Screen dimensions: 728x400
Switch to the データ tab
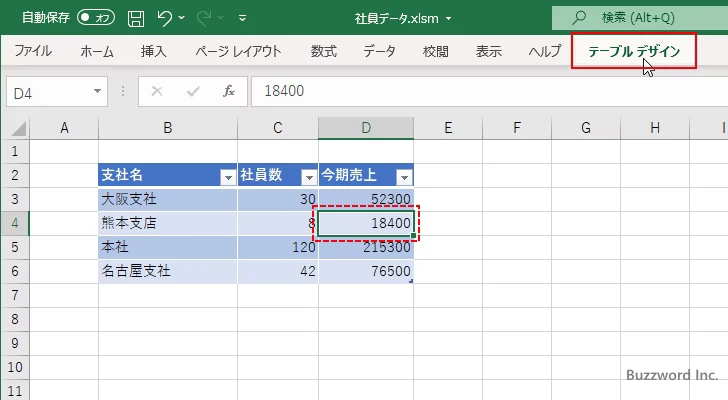coord(379,51)
